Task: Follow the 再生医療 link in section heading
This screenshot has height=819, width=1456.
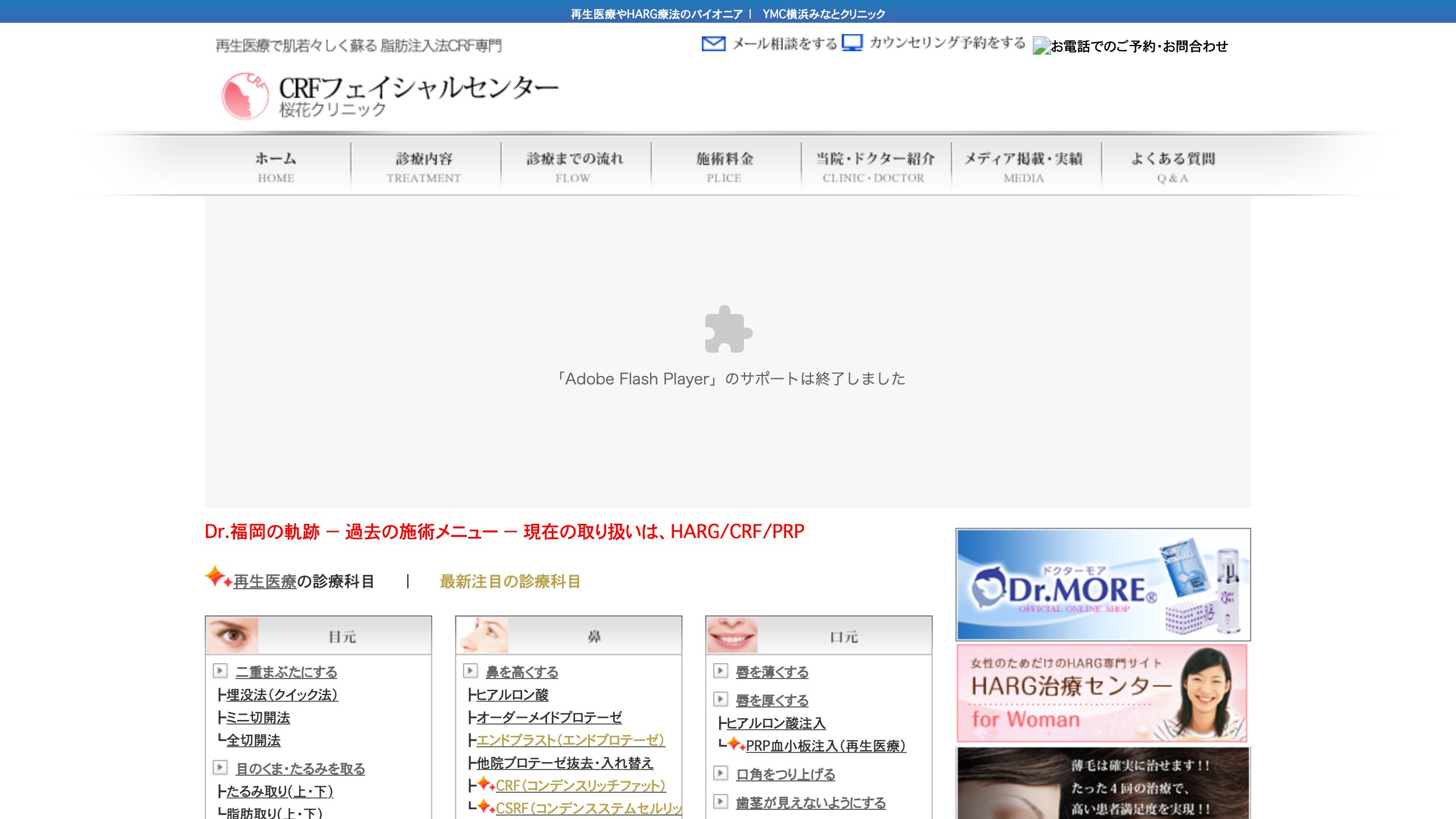Action: 265,581
